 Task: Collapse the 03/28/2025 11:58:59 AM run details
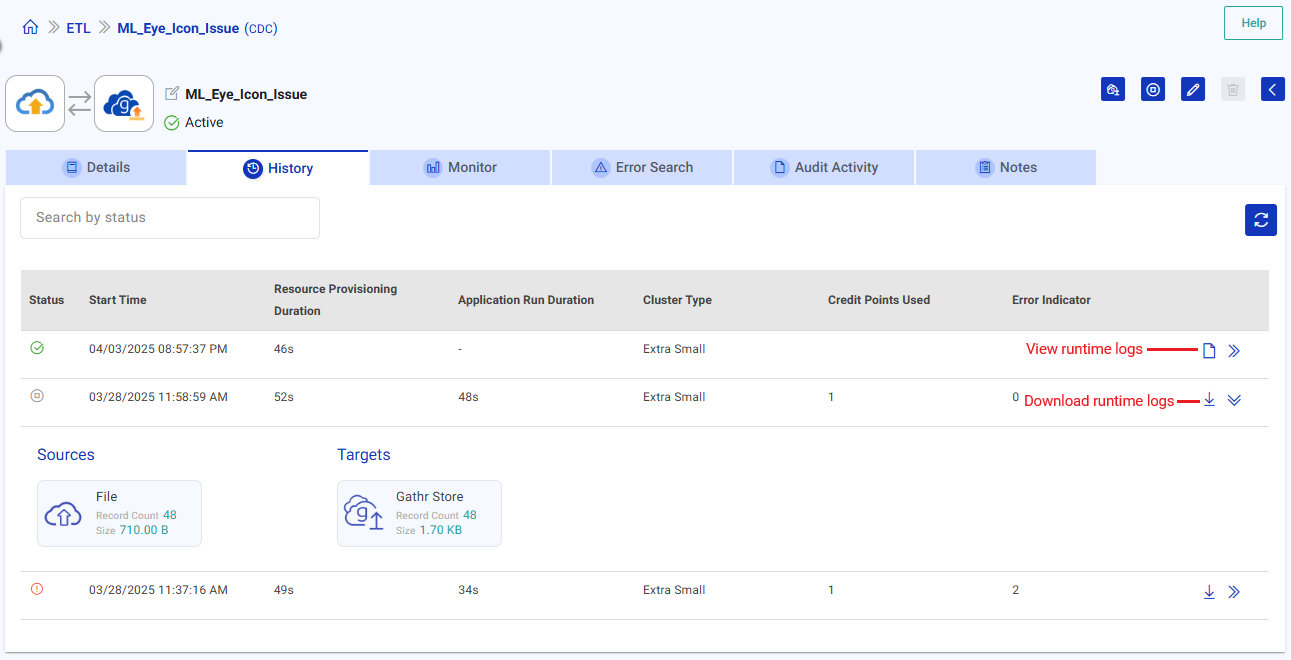tap(1234, 400)
